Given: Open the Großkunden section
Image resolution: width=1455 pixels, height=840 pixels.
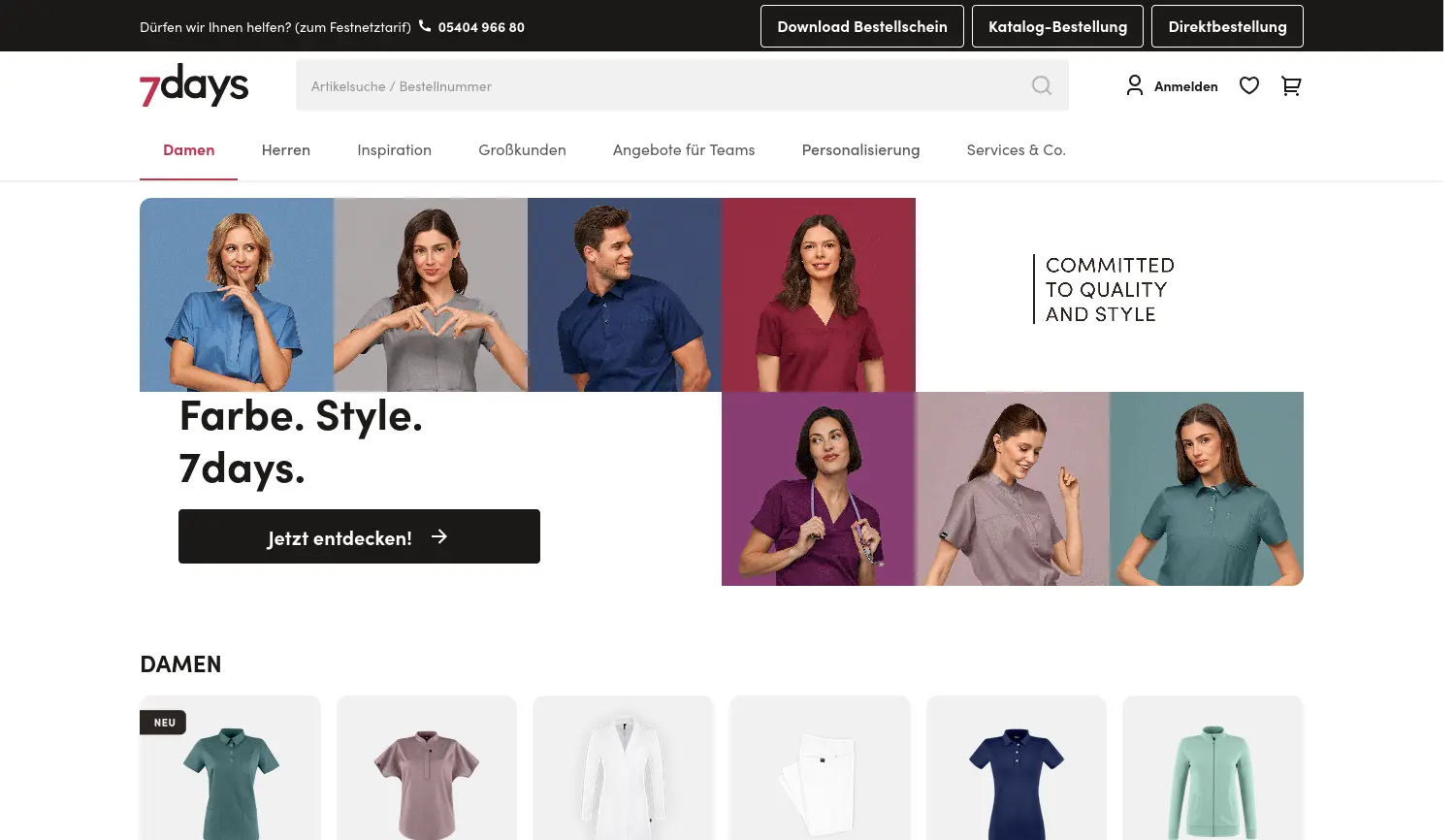Looking at the screenshot, I should point(522,149).
